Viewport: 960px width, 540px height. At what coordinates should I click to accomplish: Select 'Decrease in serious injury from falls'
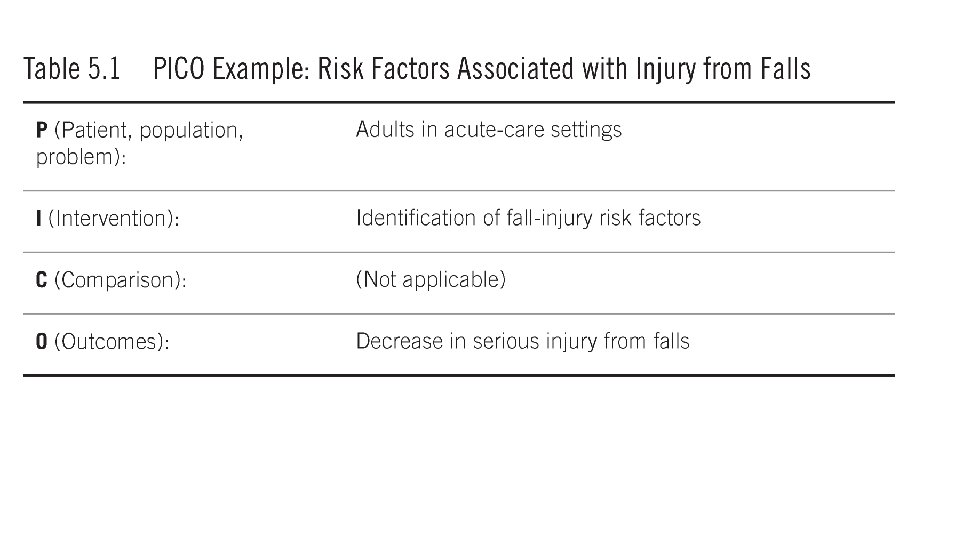(x=523, y=341)
